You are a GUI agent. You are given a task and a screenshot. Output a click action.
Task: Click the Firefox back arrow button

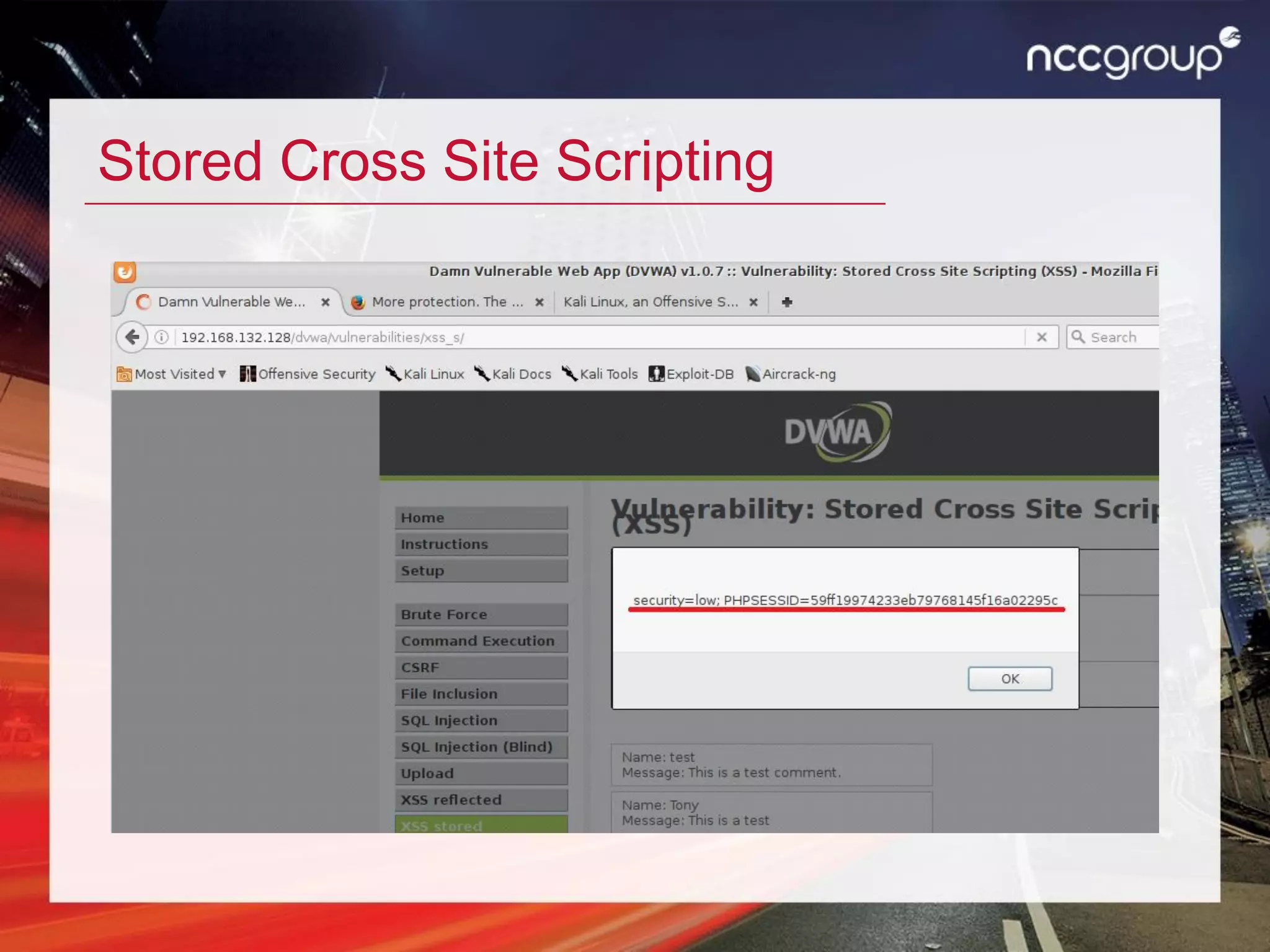[x=132, y=337]
